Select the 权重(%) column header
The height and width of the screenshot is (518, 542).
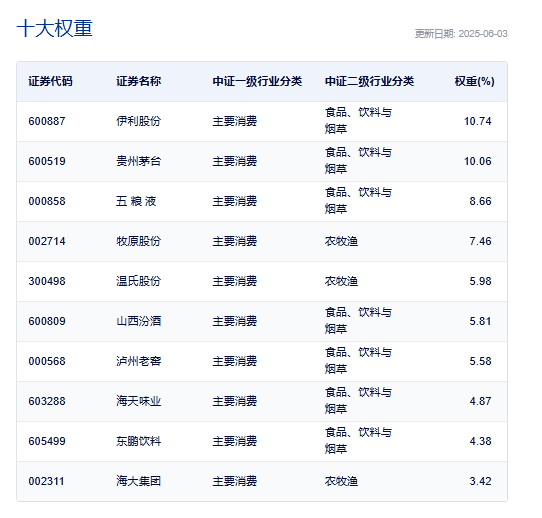click(475, 81)
